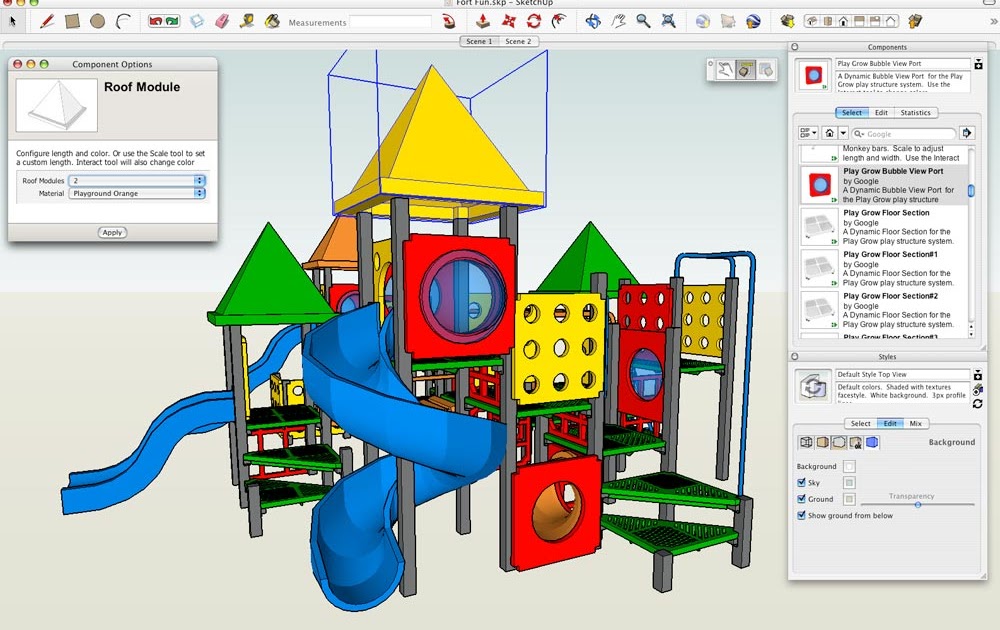1000x630 pixels.
Task: Select Play Grow Floor Section#2 component
Action: click(x=885, y=310)
